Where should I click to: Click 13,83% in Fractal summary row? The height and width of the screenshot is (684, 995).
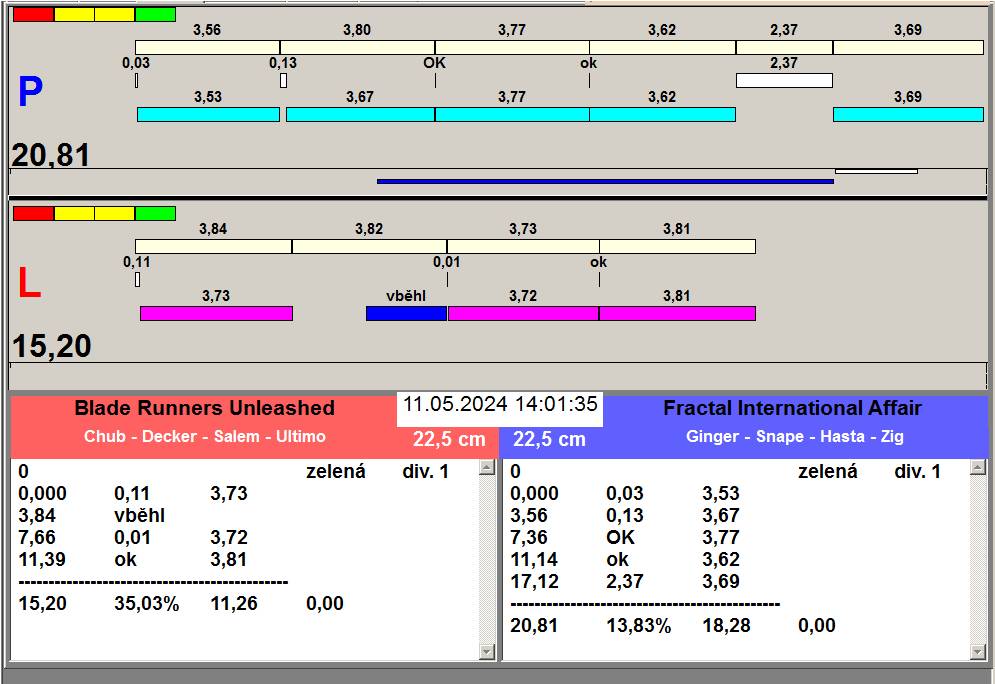click(x=638, y=626)
